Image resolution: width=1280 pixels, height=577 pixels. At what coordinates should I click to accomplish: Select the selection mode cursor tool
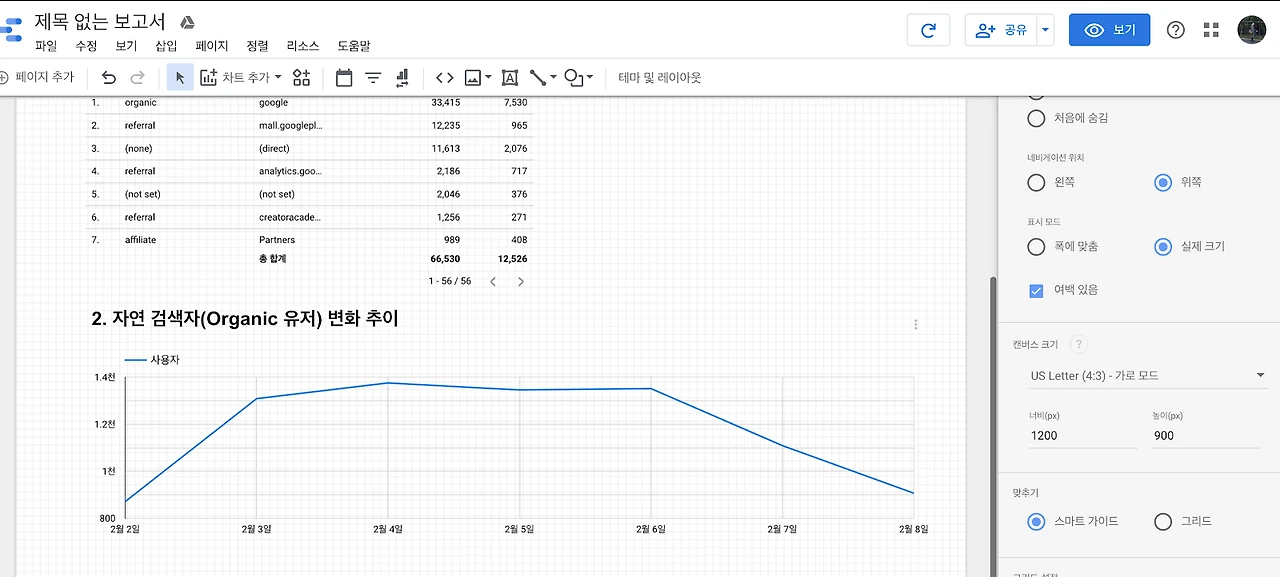coord(180,77)
